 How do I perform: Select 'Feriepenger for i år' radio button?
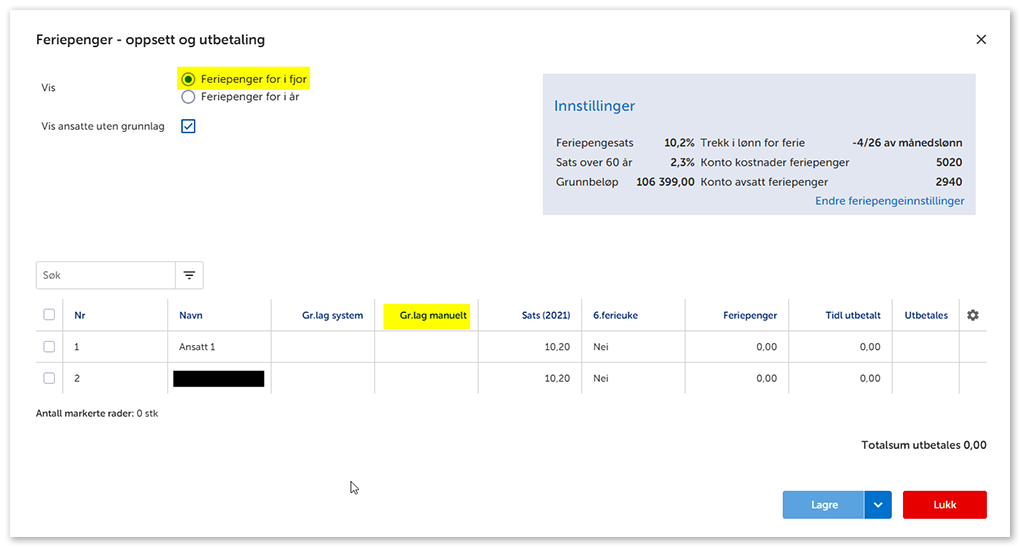click(188, 97)
